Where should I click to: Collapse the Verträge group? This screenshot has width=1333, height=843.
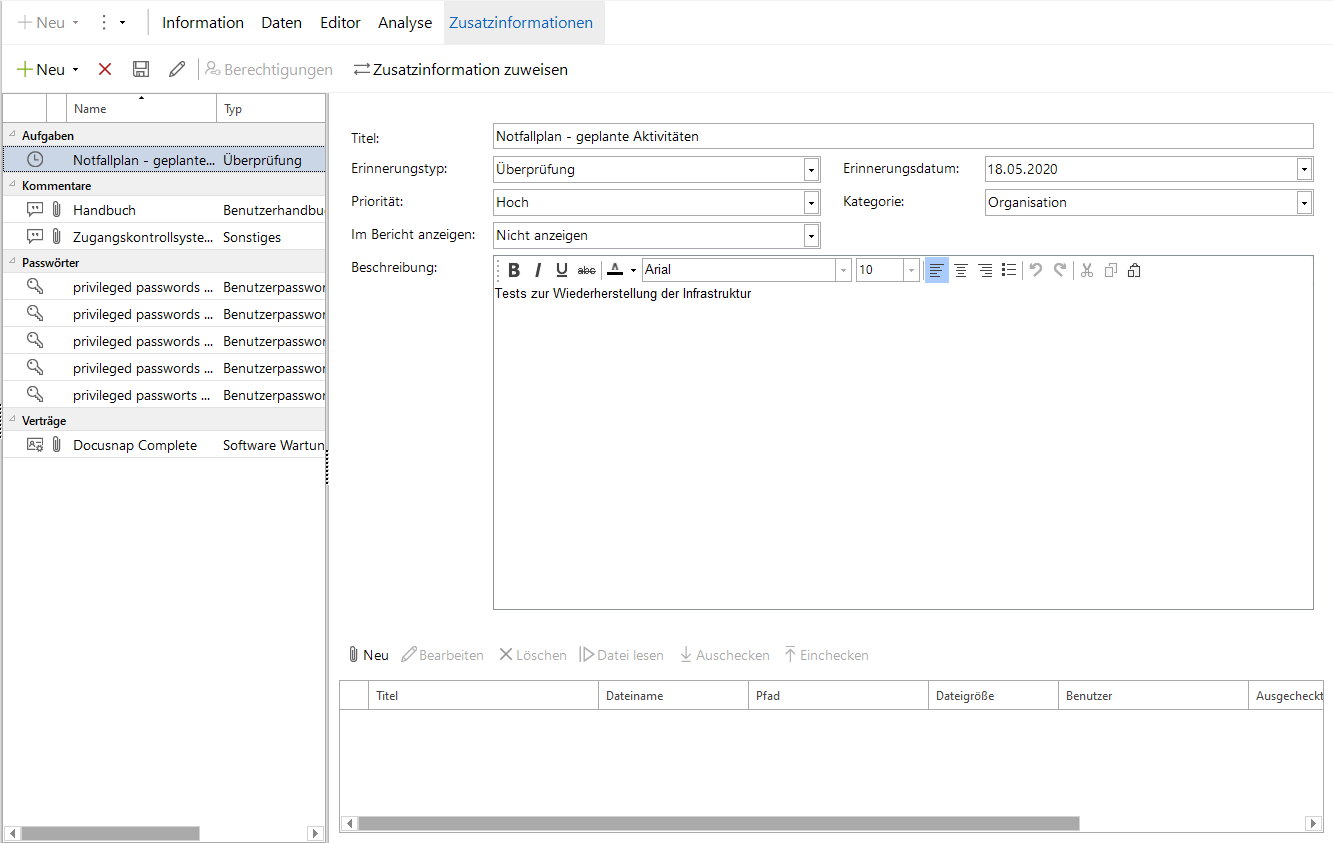click(x=12, y=420)
